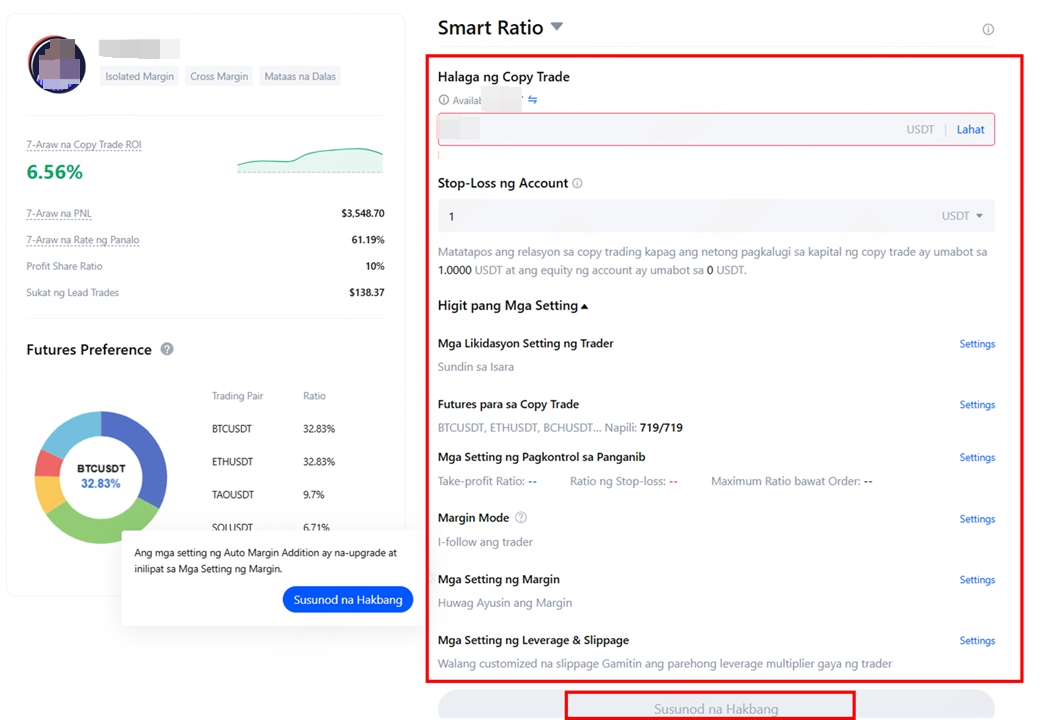Open Settings for Futures para sa Copy Trade

[976, 405]
